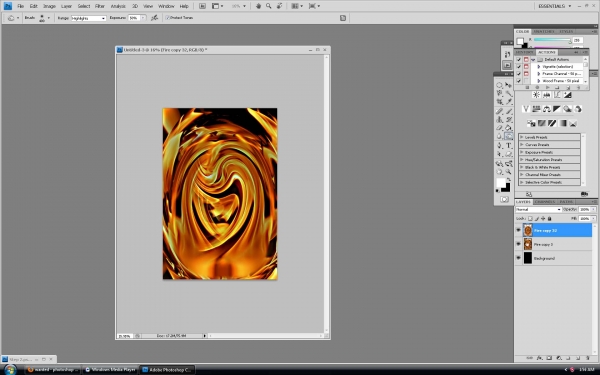The height and width of the screenshot is (375, 600).
Task: Select the History Brush tool
Action: click(509, 119)
